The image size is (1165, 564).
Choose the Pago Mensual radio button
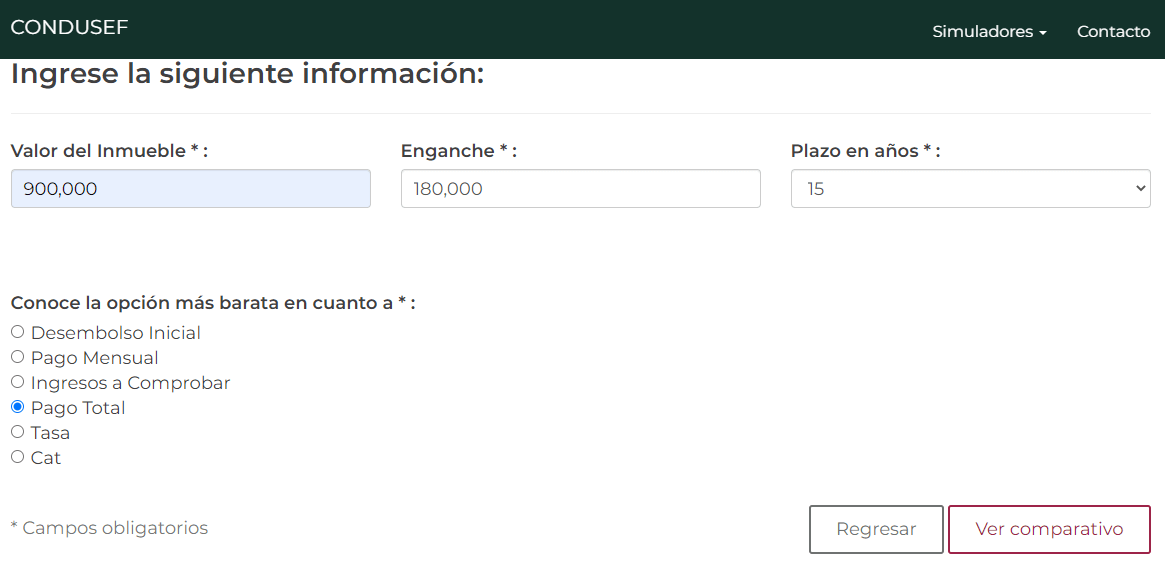pos(17,357)
